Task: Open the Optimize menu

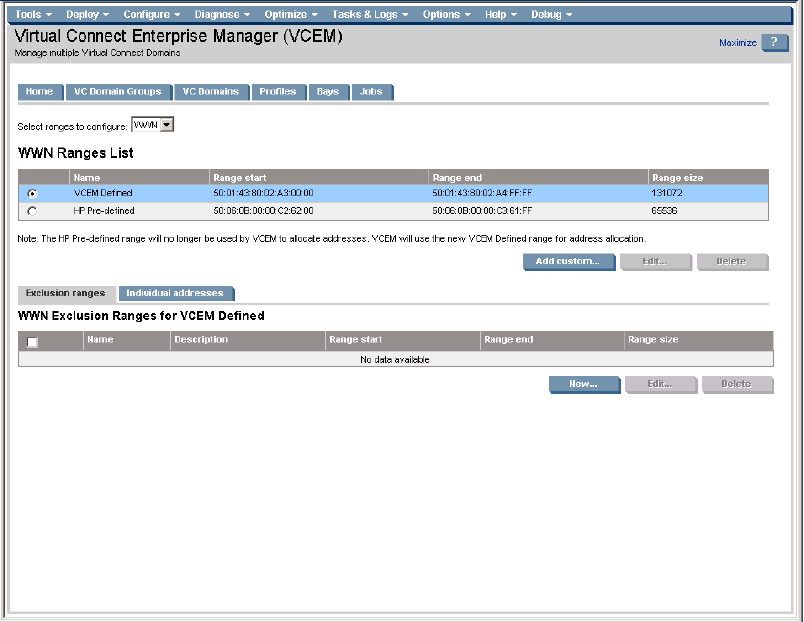Action: click(x=291, y=14)
